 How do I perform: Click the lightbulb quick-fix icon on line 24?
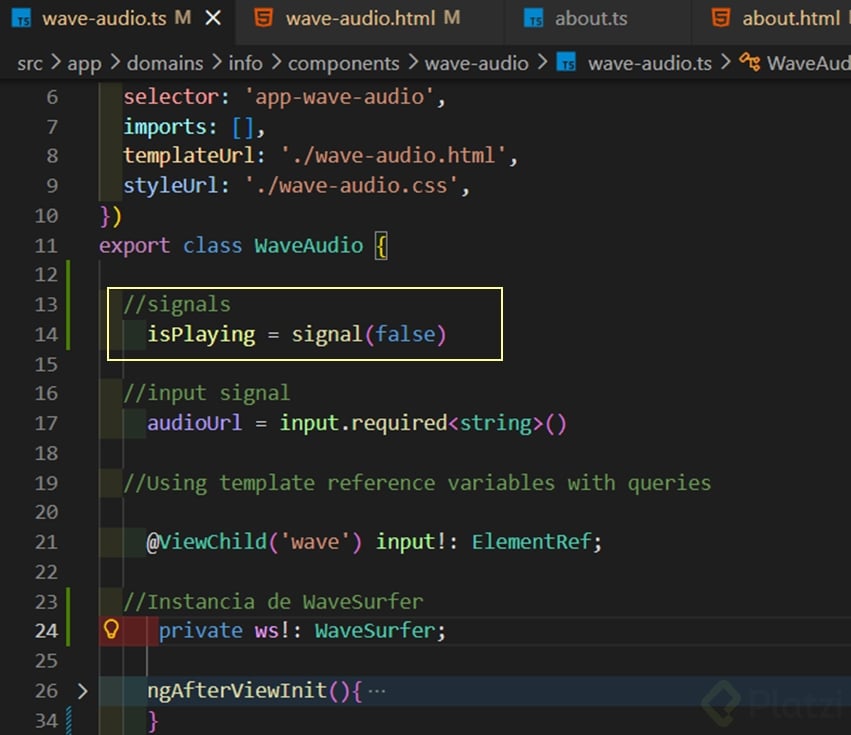click(111, 629)
